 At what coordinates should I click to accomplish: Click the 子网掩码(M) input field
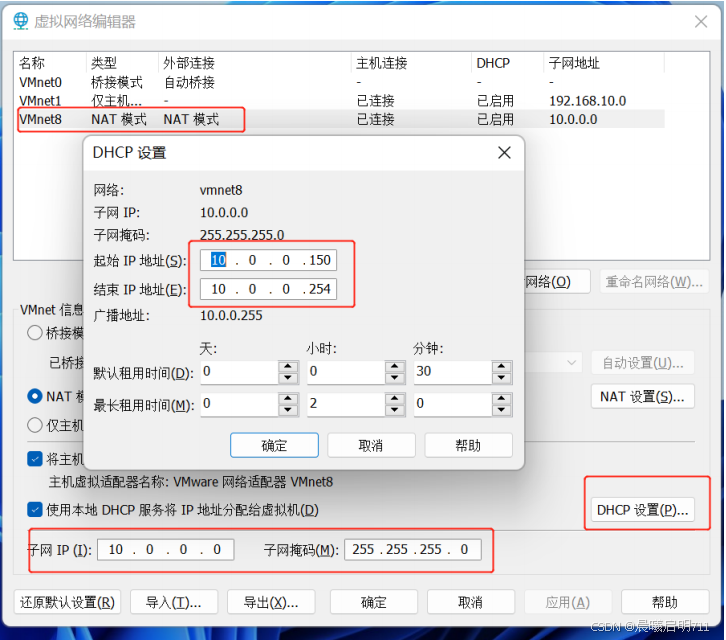click(x=413, y=549)
